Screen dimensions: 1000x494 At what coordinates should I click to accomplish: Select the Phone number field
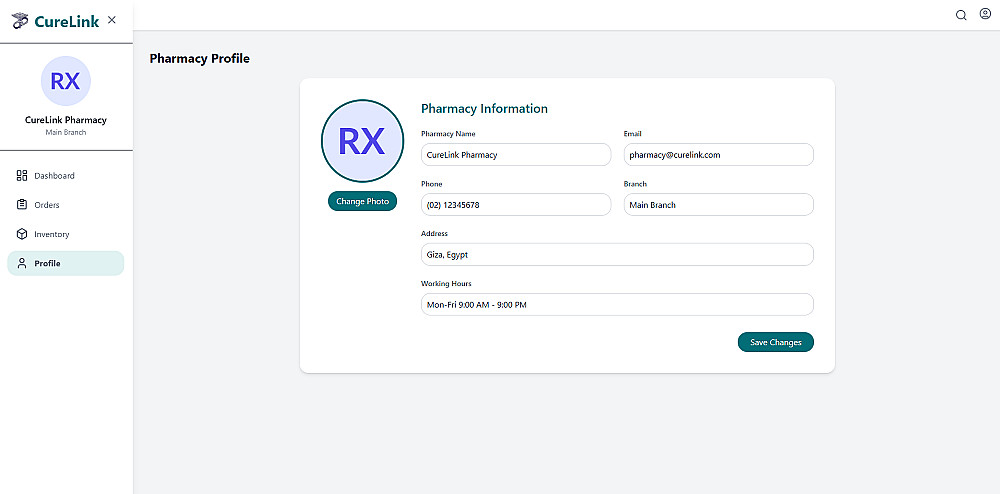[x=515, y=205]
